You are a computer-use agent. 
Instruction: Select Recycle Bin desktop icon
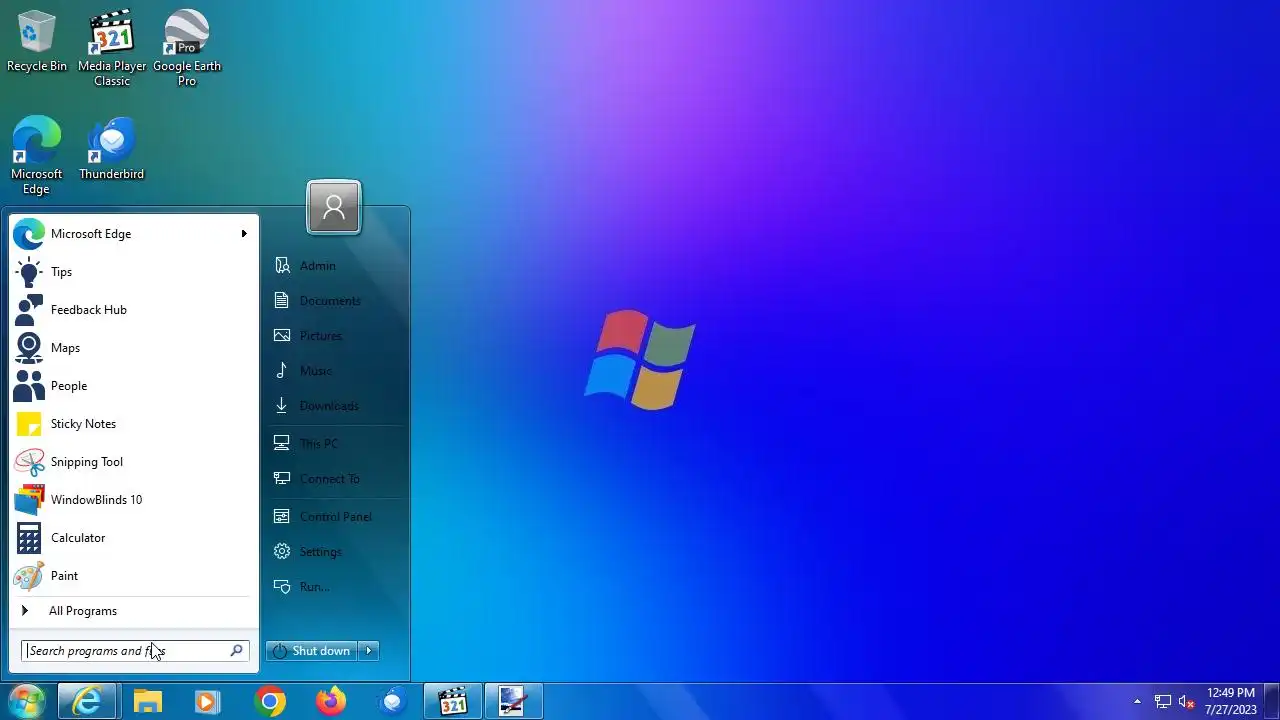[37, 41]
